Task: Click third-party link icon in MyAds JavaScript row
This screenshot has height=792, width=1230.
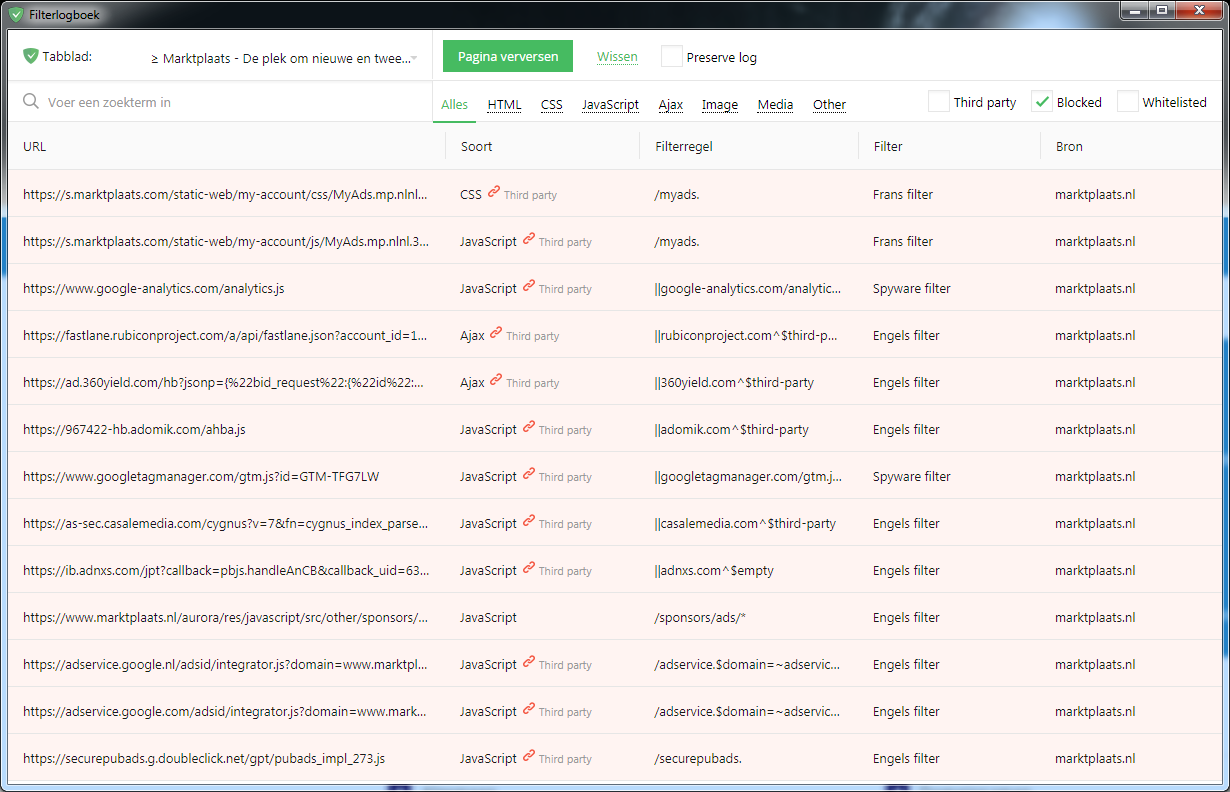Action: click(529, 240)
